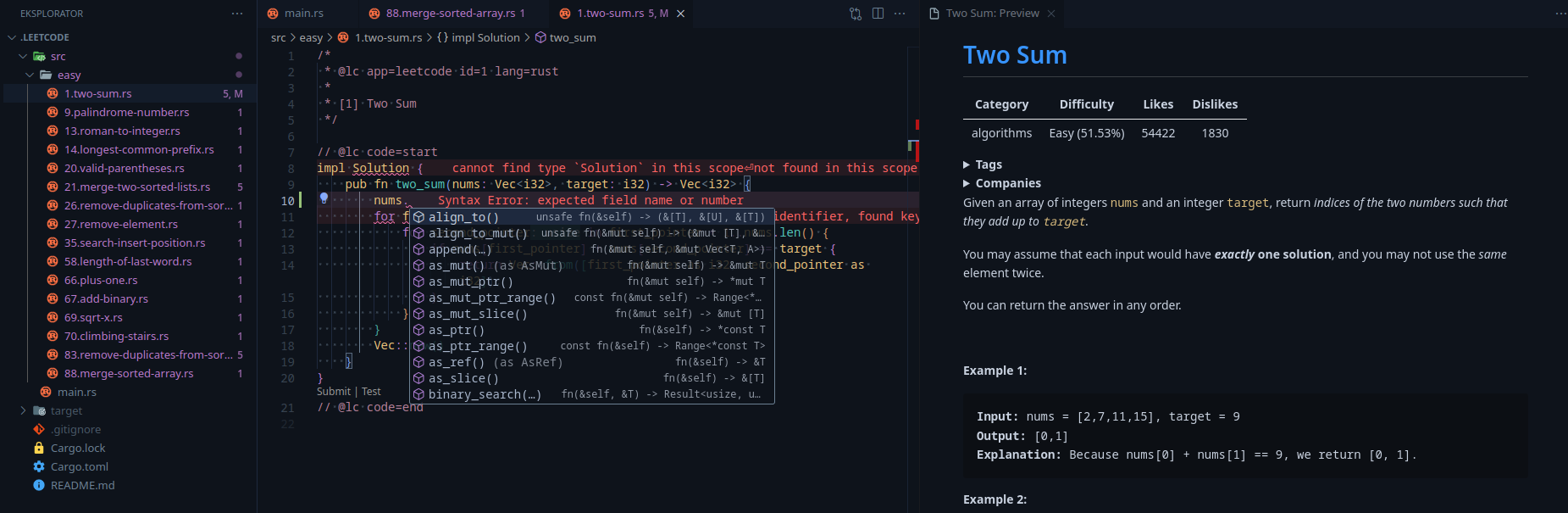1568x513 pixels.
Task: Open source control changes icon
Action: click(x=856, y=14)
